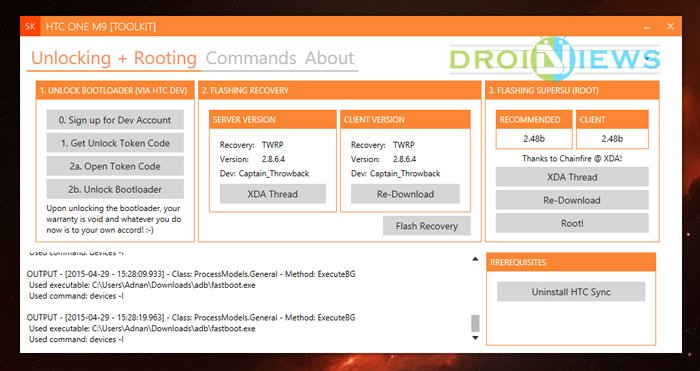Click server Dev: Captain_Throwback text
Image resolution: width=700 pixels, height=371 pixels.
265,173
